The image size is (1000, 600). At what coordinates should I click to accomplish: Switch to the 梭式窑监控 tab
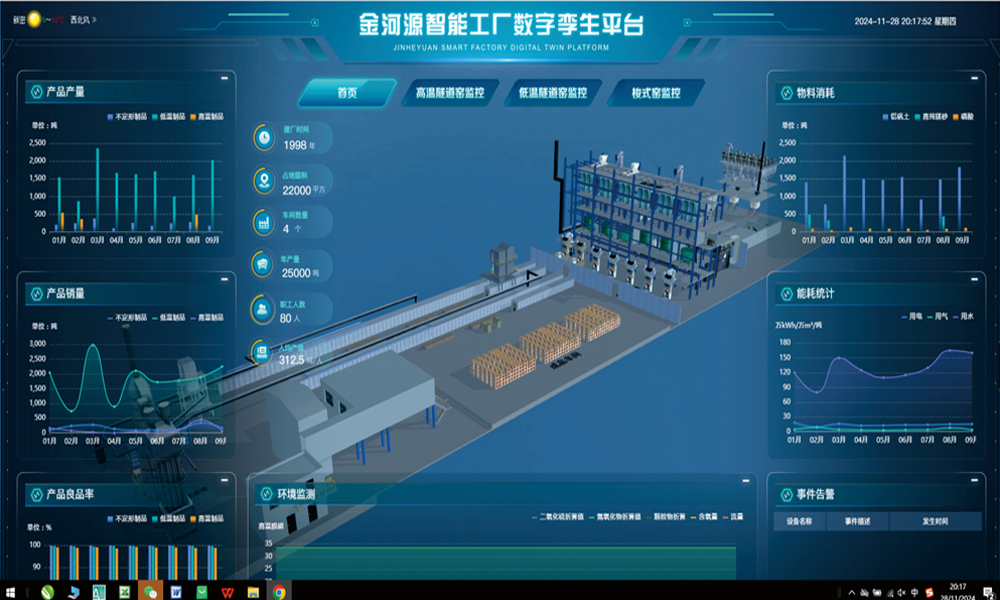pyautogui.click(x=655, y=93)
